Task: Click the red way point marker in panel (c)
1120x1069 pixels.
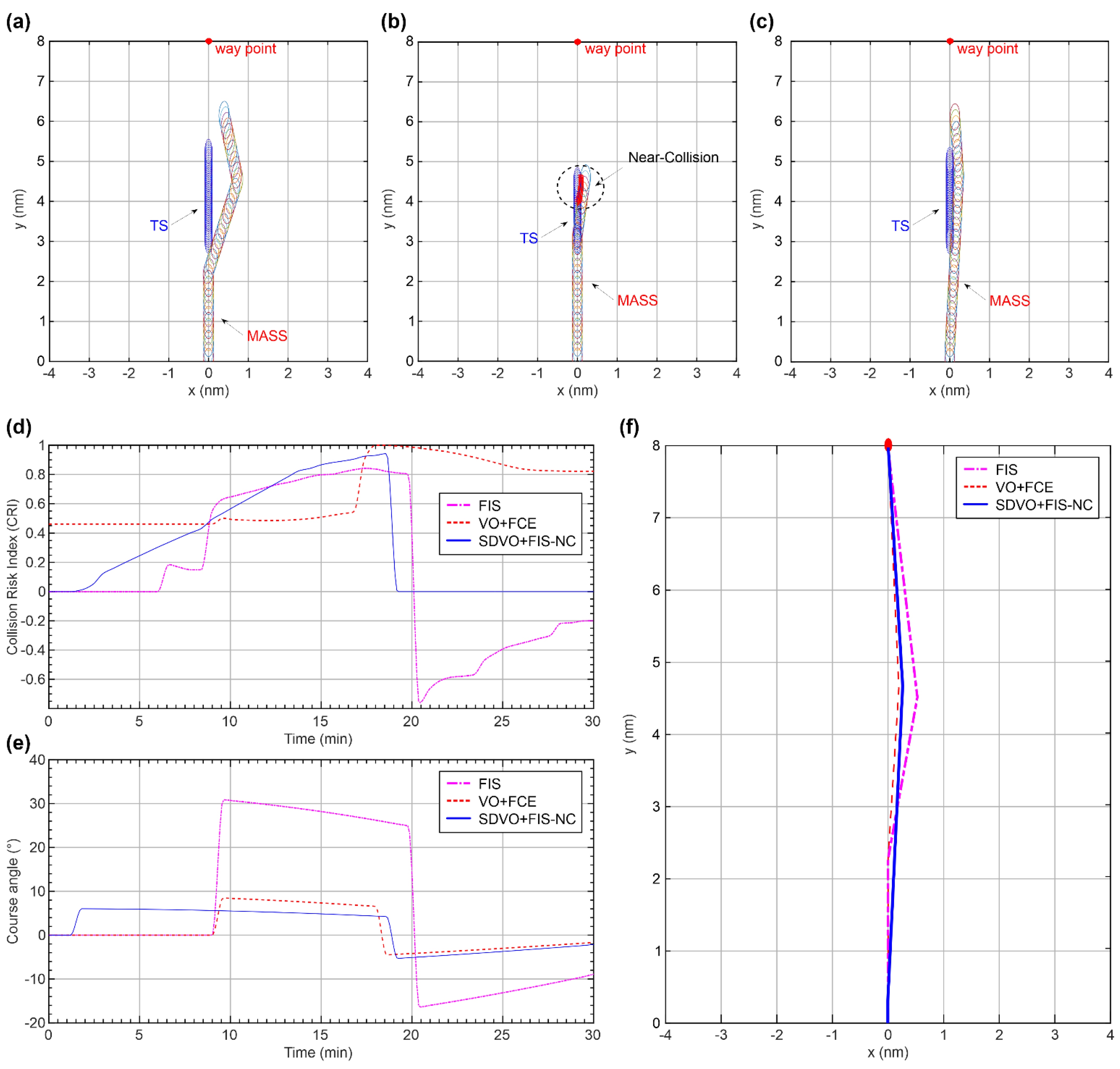Action: point(950,41)
